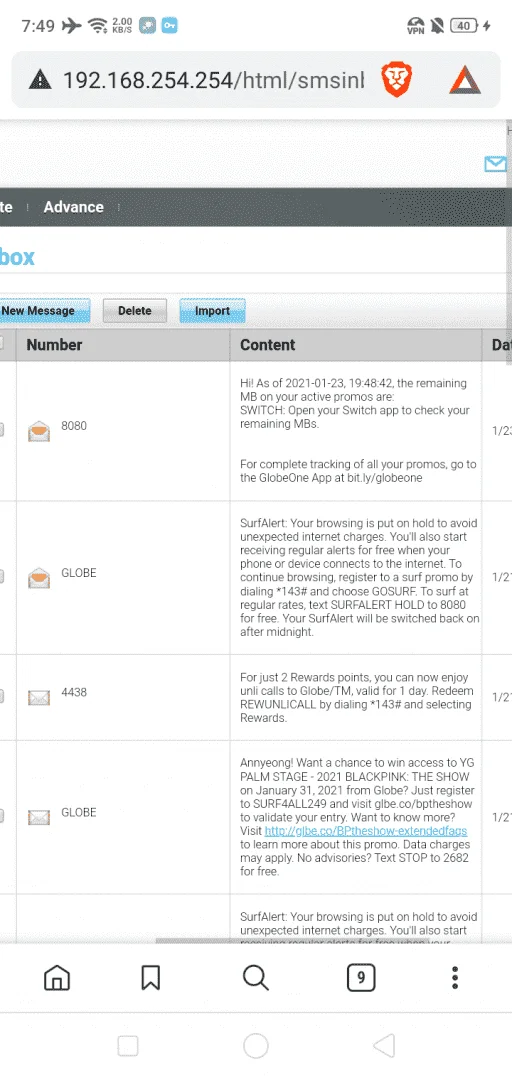Viewport: 512px width, 1080px height.
Task: Tap the muted bell notification icon
Action: 436,26
